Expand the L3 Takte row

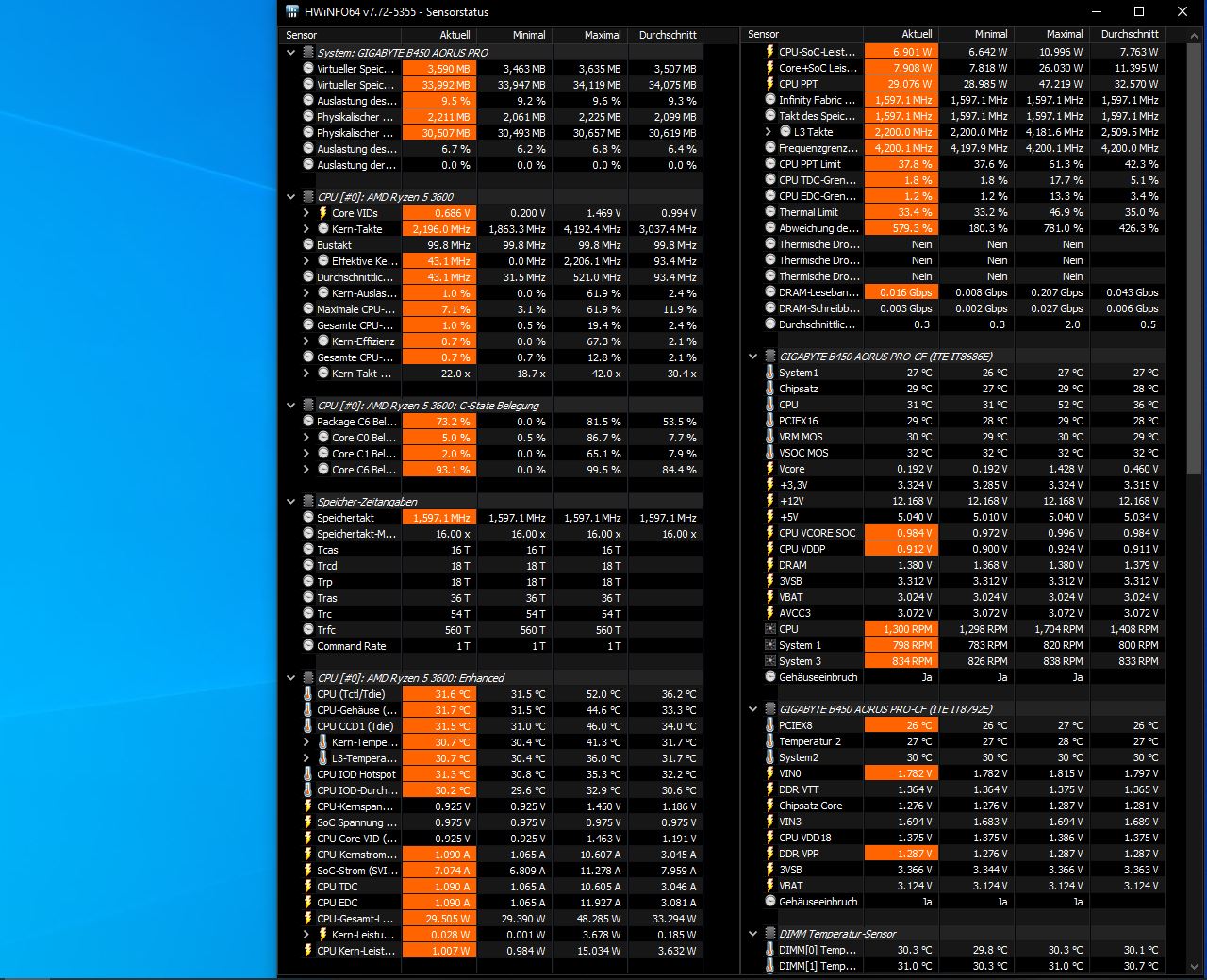pyautogui.click(x=769, y=132)
